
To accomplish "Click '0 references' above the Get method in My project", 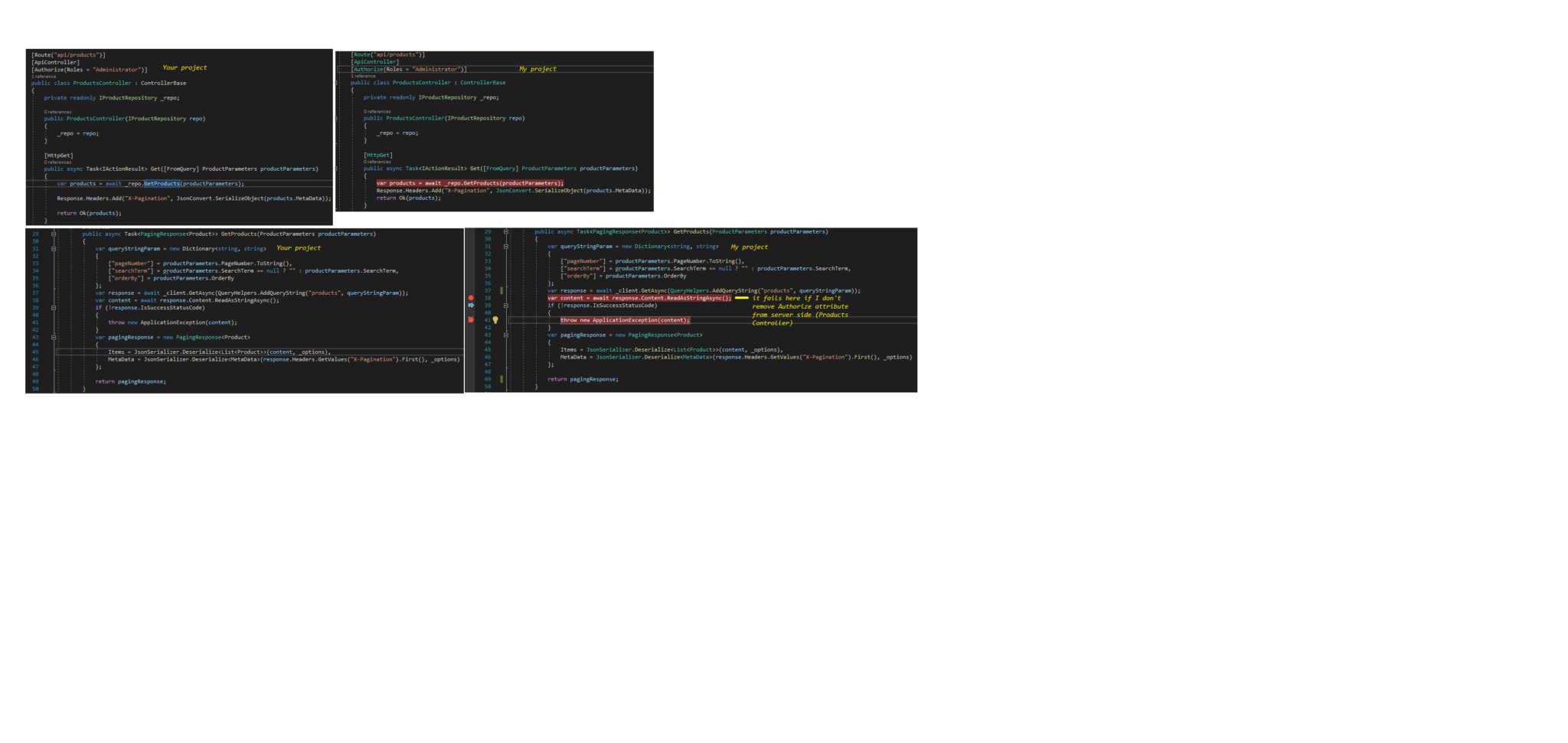I will click(x=377, y=162).
